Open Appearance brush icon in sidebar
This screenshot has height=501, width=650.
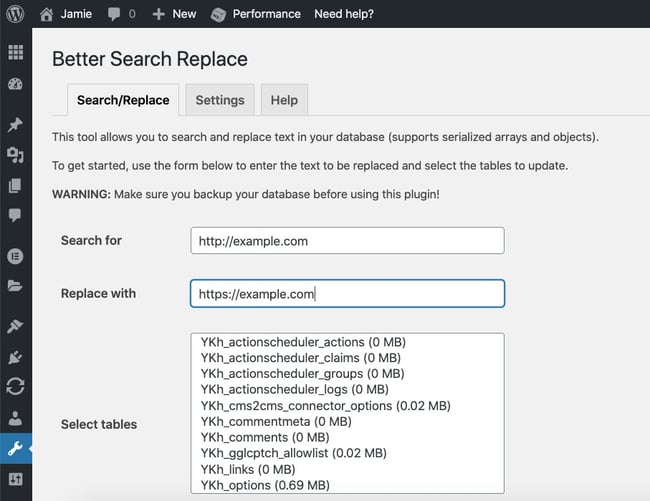tap(15, 326)
